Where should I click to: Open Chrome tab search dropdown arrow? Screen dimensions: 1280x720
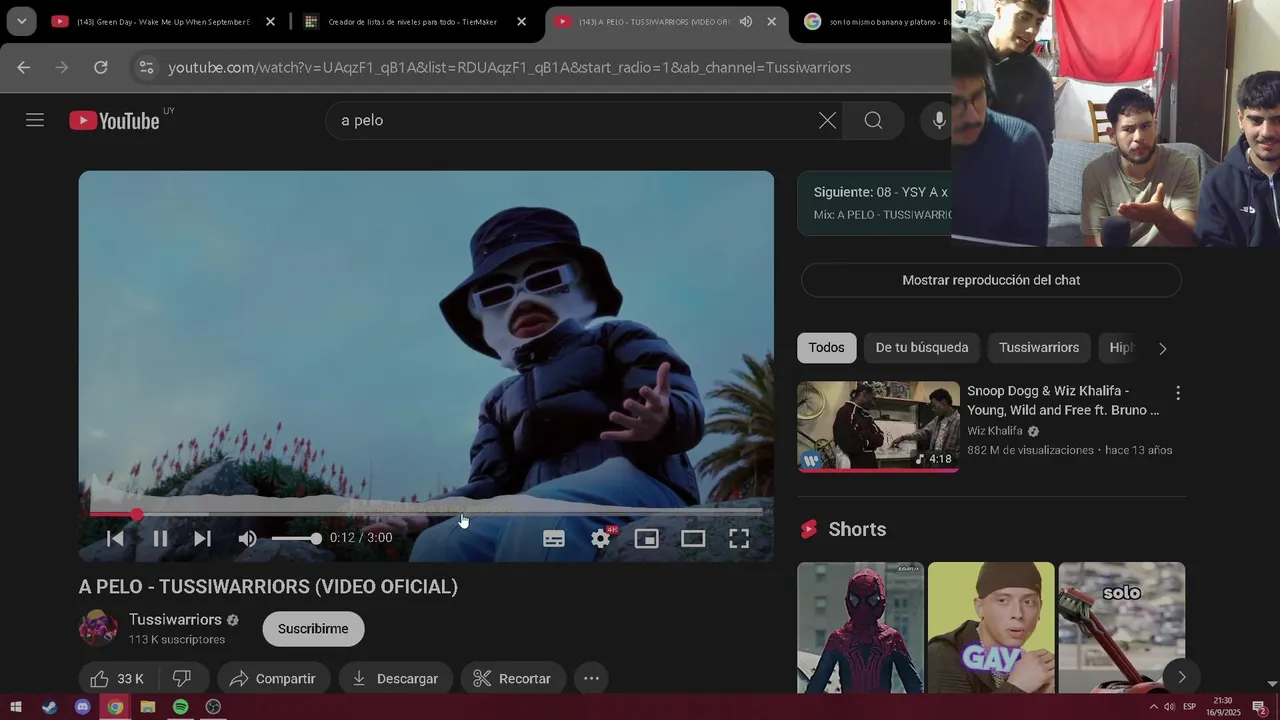pyautogui.click(x=21, y=21)
